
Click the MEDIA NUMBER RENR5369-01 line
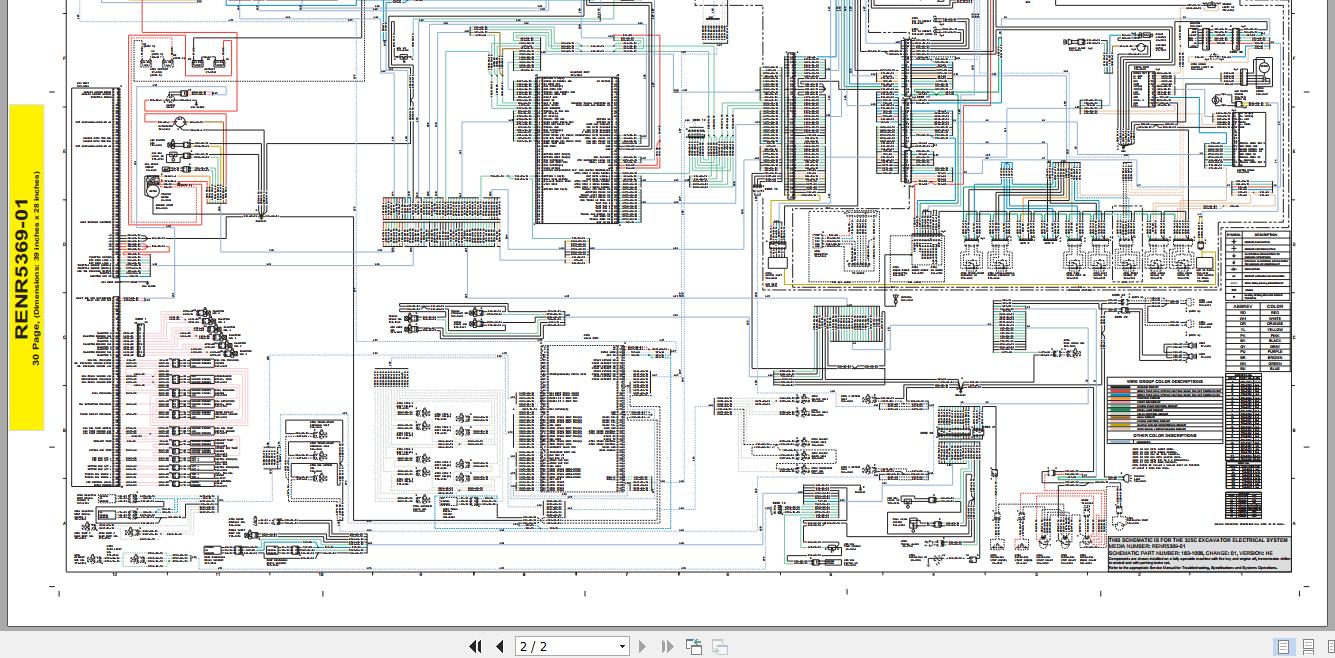click(x=1150, y=546)
